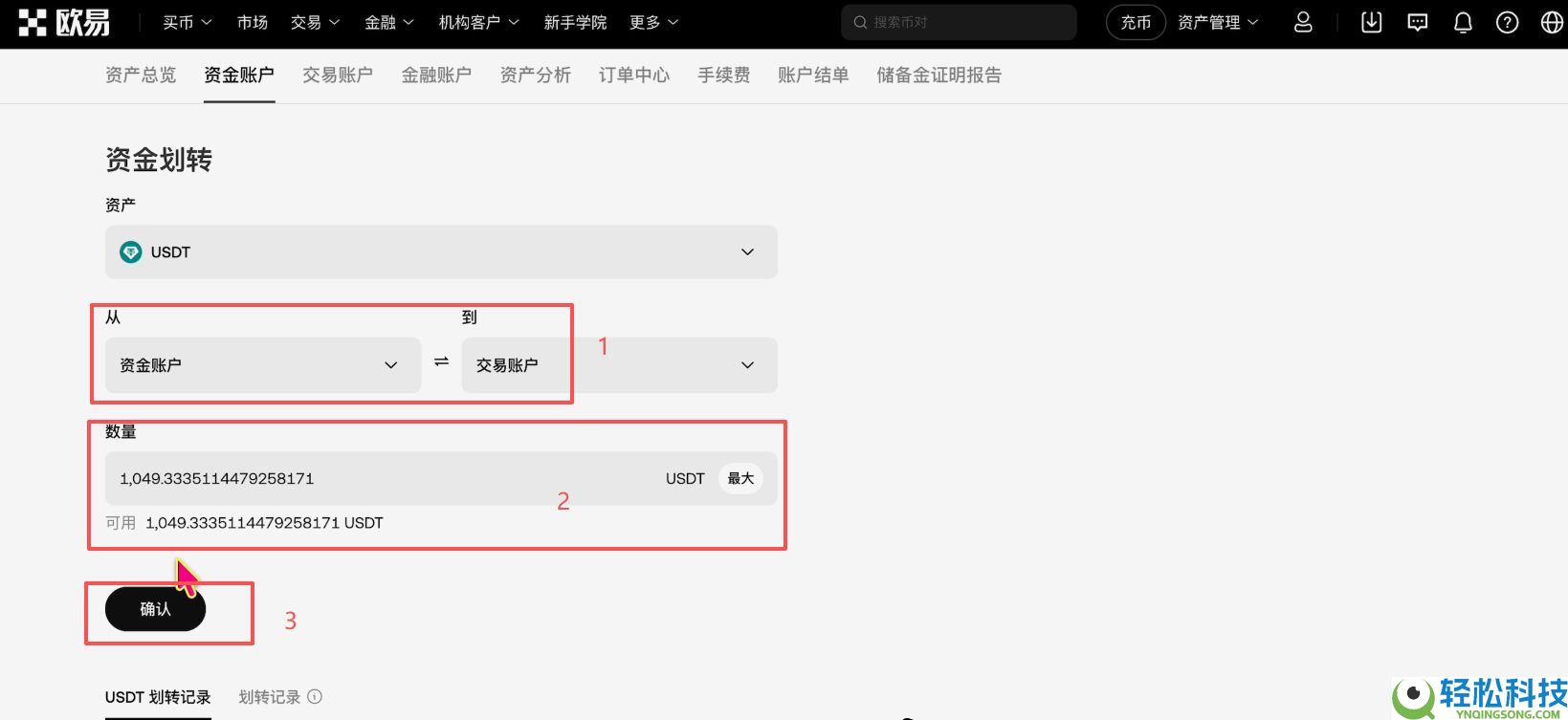Switch to the 资产分析 tab
The image size is (1568, 720).
tap(536, 75)
